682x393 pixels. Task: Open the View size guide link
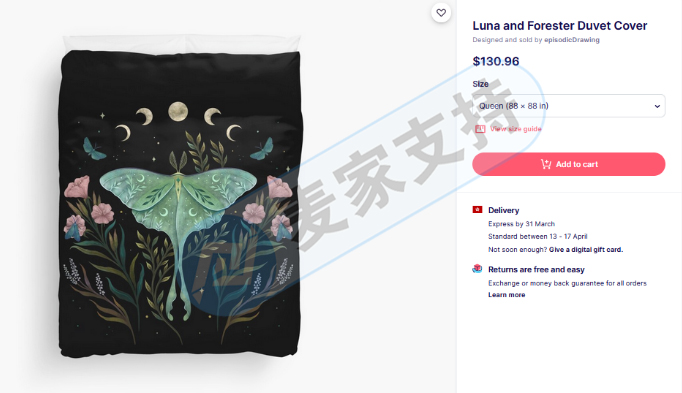coord(516,129)
